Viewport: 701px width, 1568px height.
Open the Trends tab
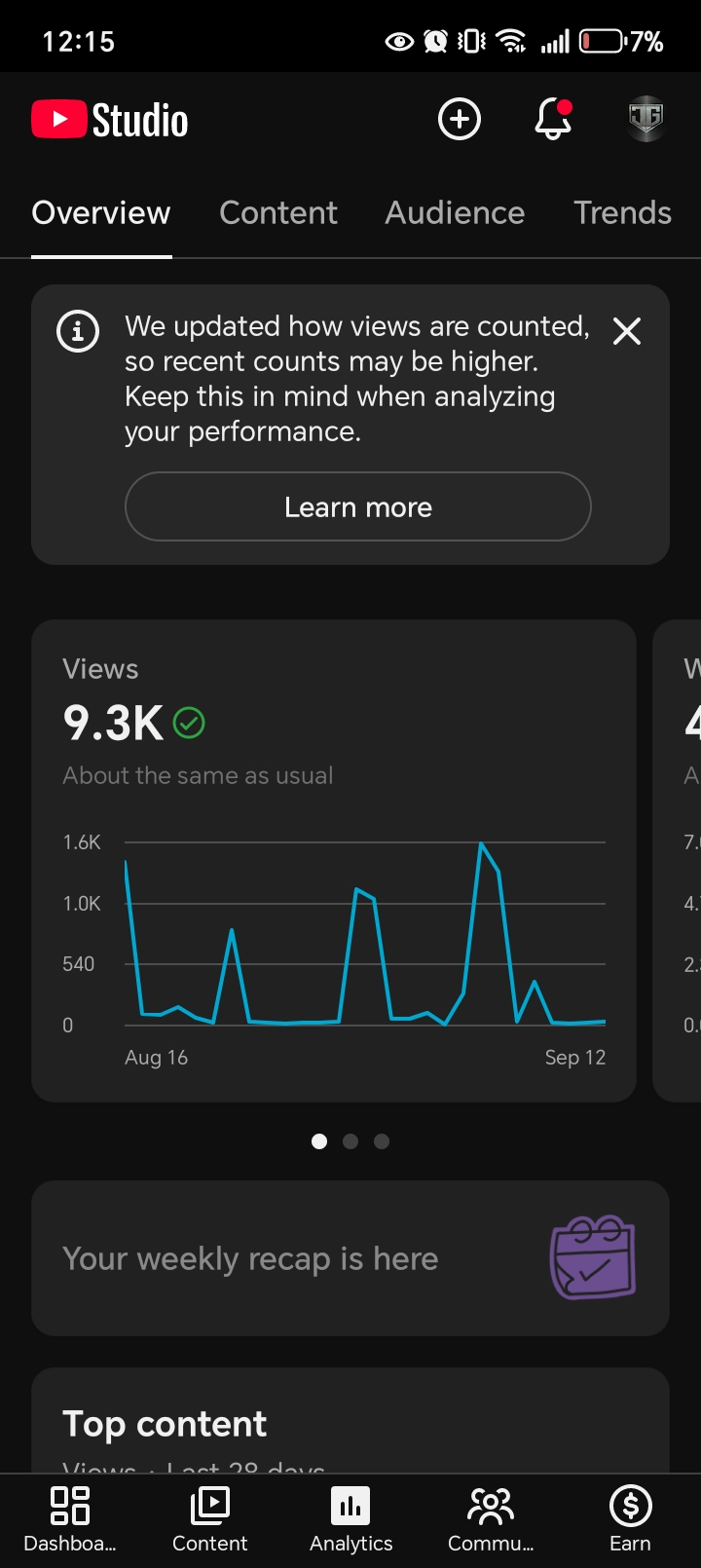[x=622, y=212]
